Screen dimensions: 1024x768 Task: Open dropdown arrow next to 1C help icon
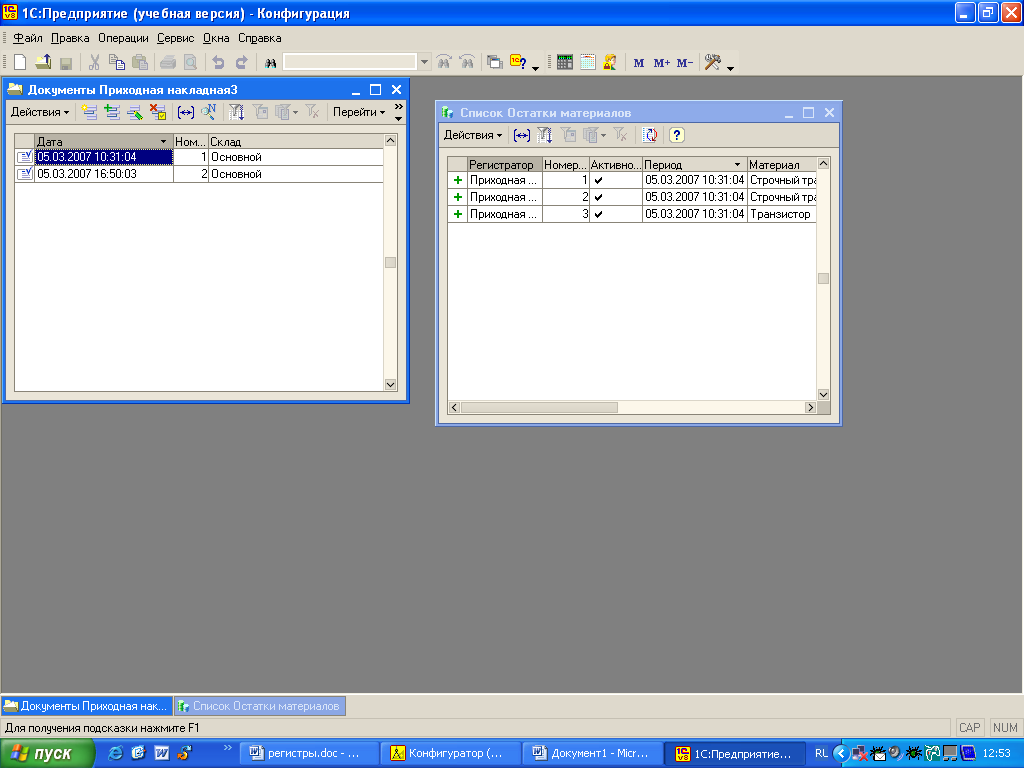click(x=535, y=68)
